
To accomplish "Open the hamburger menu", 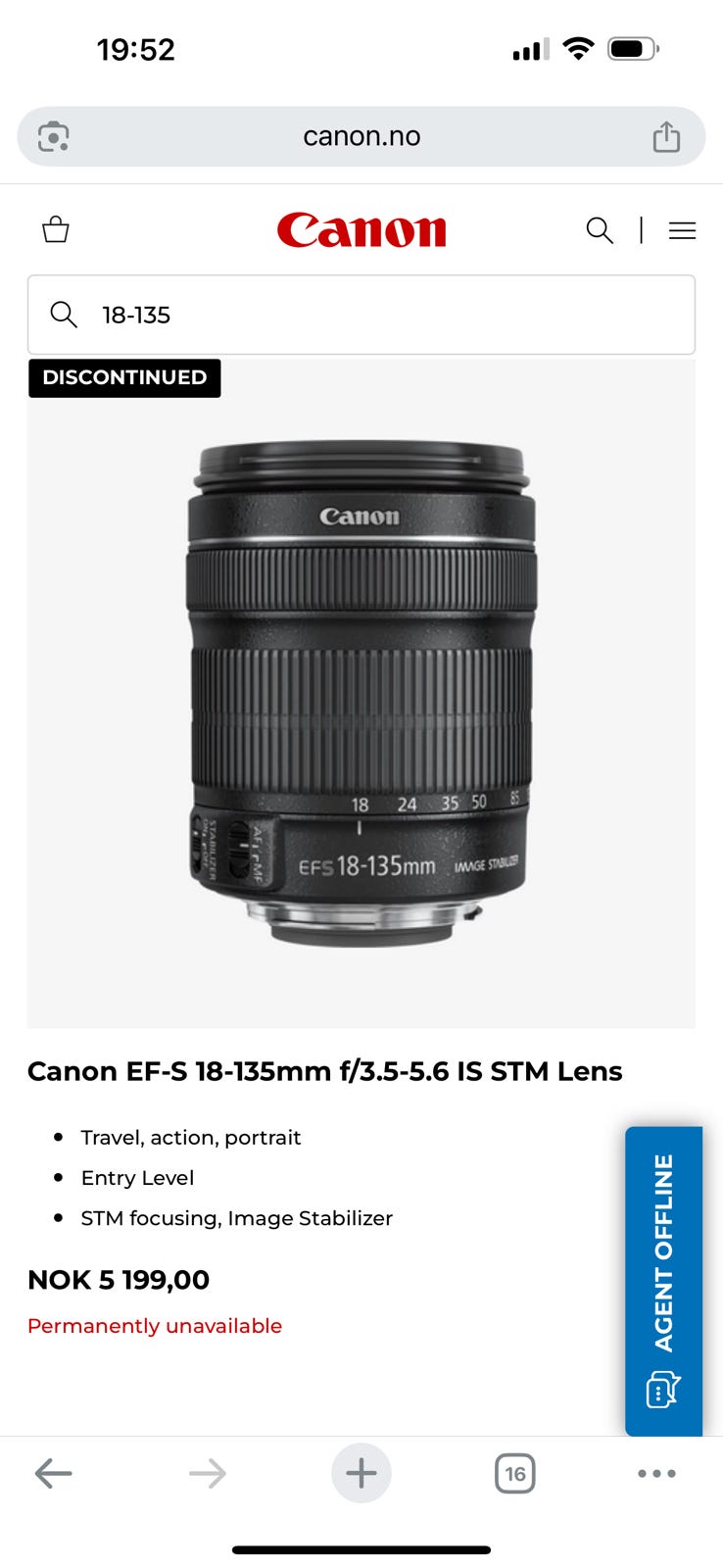I will coord(682,230).
